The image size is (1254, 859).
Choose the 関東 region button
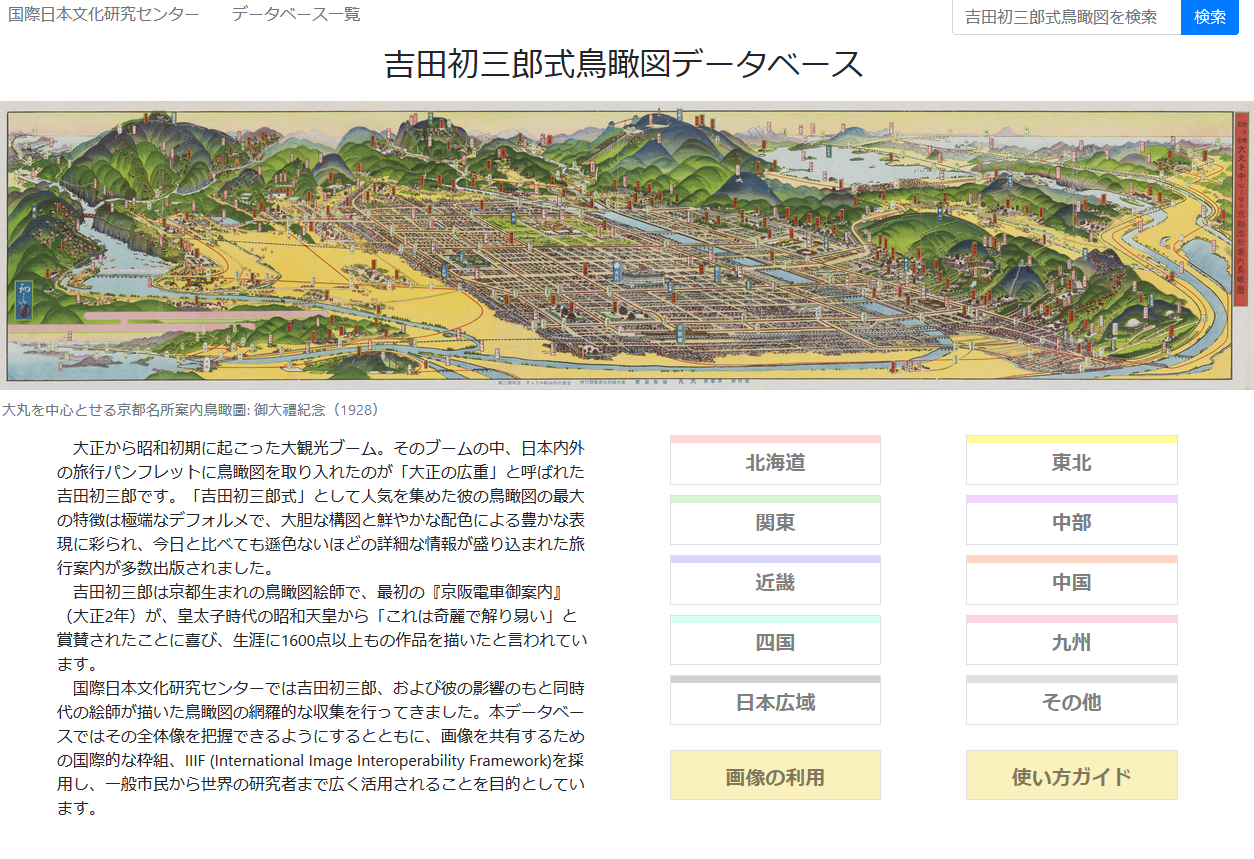pyautogui.click(x=775, y=523)
